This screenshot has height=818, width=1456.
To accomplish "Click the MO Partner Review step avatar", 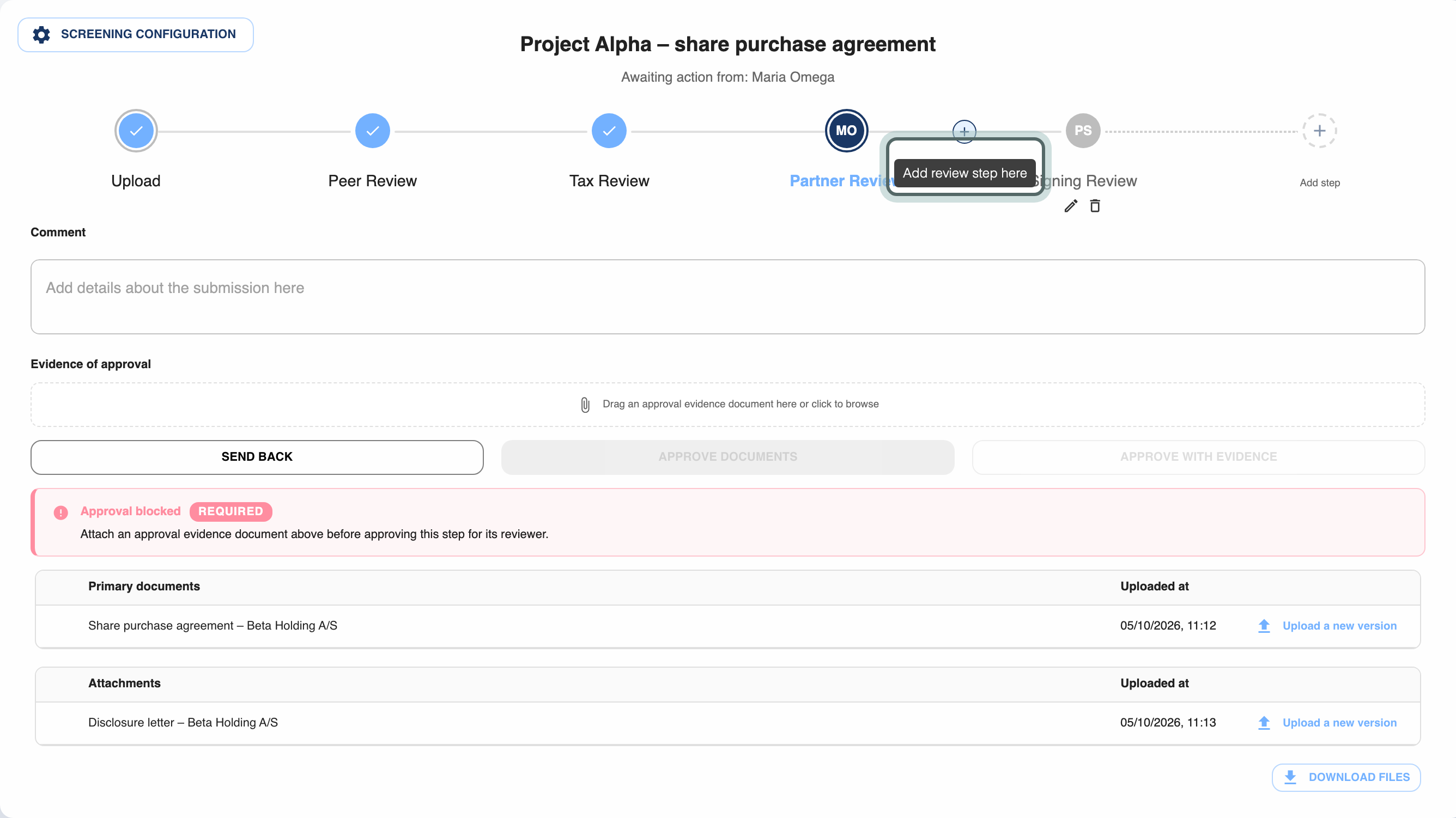I will tap(846, 131).
